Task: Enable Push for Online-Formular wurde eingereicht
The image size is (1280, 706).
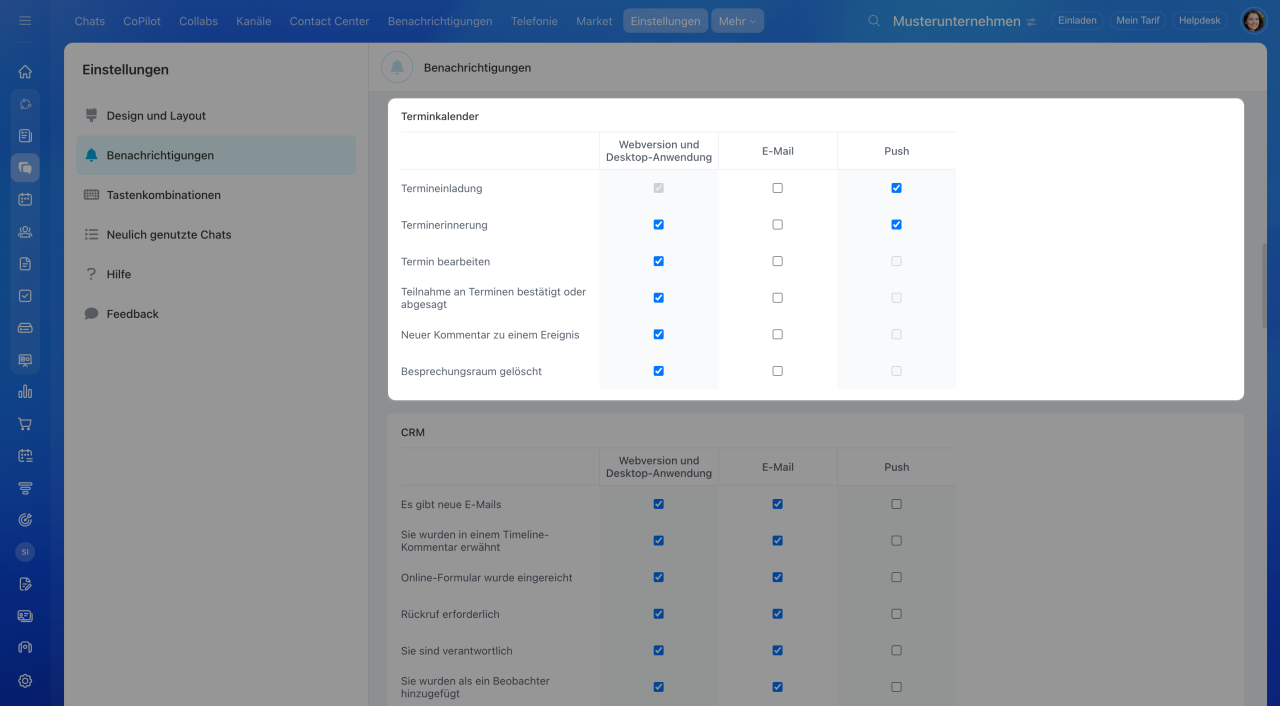Action: [896, 577]
